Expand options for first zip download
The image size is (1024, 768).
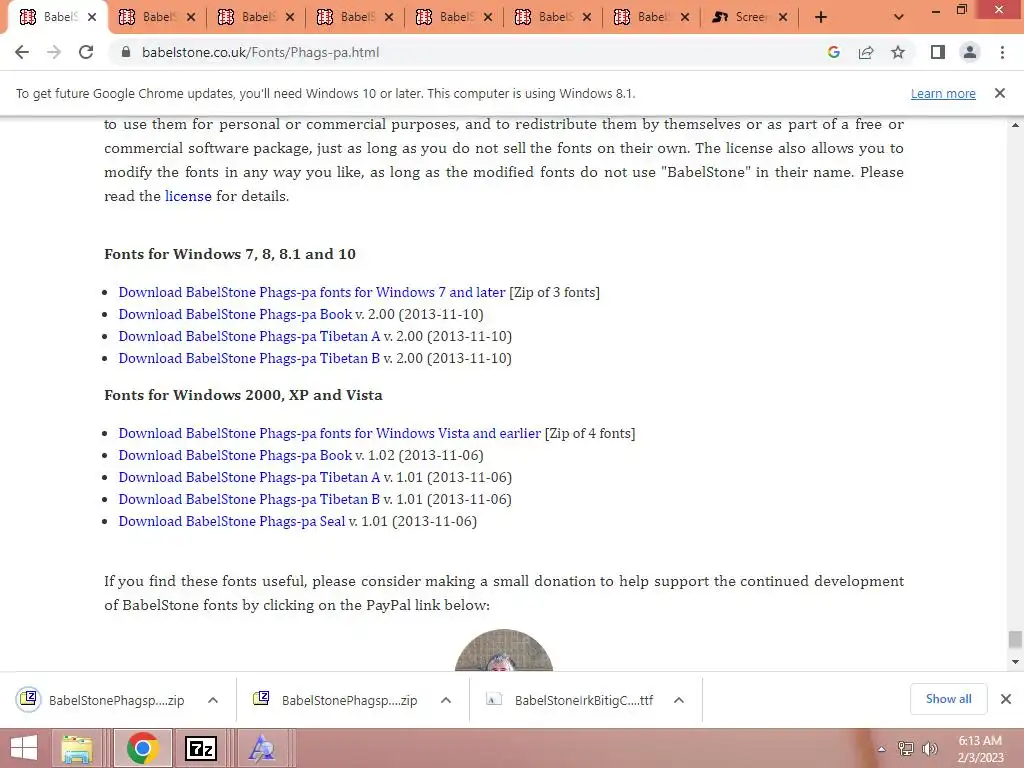(x=213, y=699)
